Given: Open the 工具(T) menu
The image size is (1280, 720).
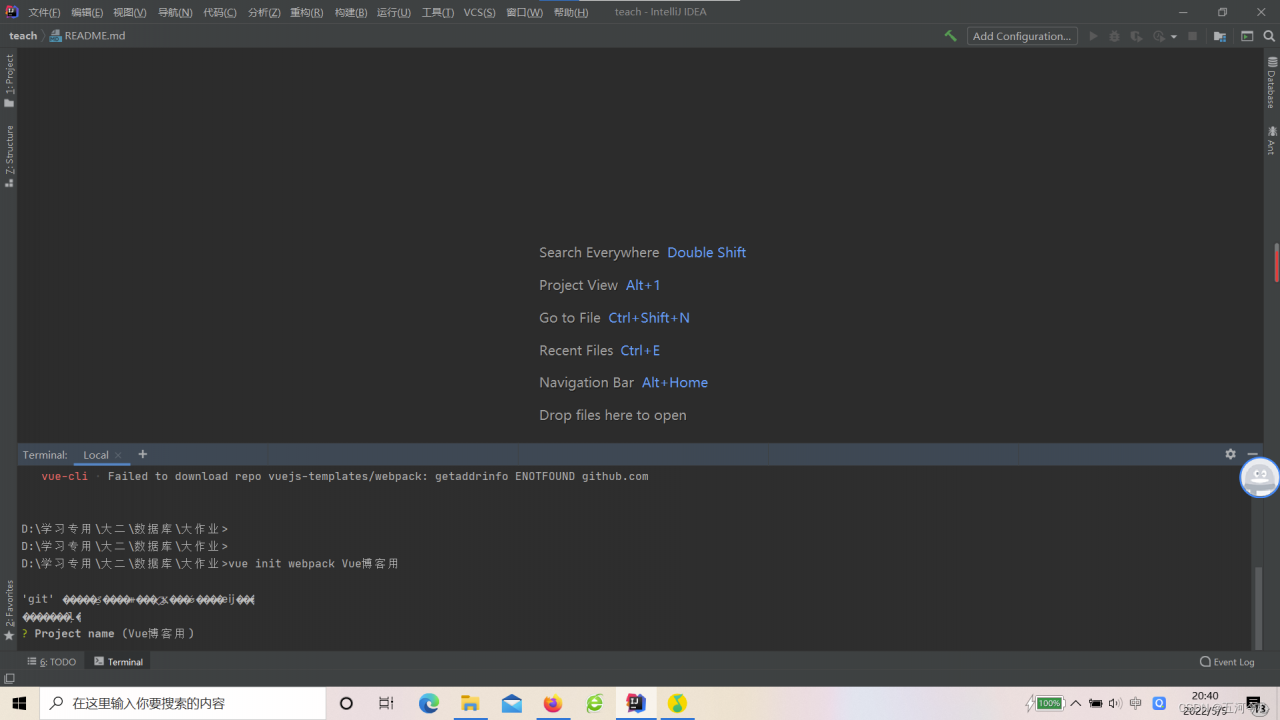Looking at the screenshot, I should [x=438, y=12].
